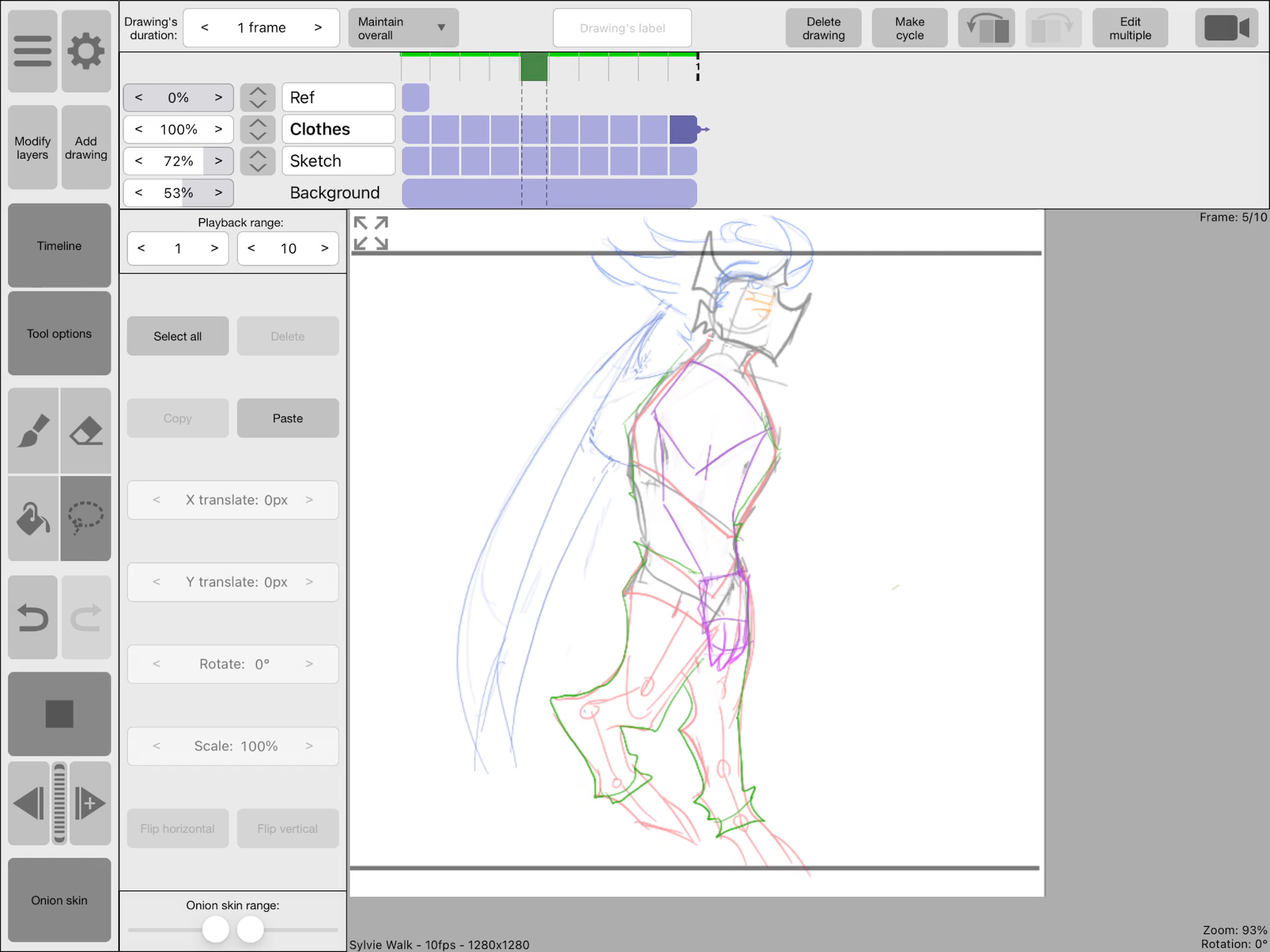Click left onion skin range slider handle
Viewport: 1270px width, 952px height.
click(x=216, y=929)
